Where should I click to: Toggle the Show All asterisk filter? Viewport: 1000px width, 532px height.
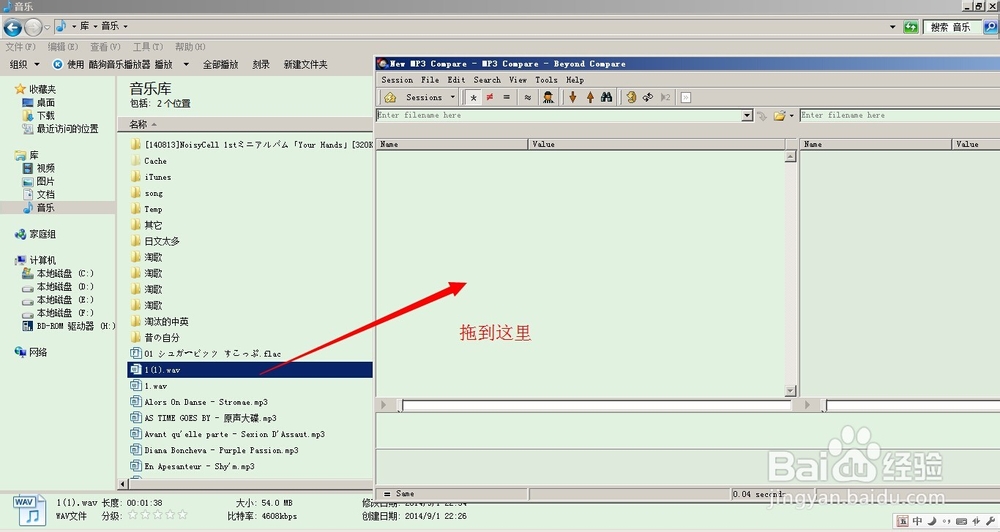473,98
